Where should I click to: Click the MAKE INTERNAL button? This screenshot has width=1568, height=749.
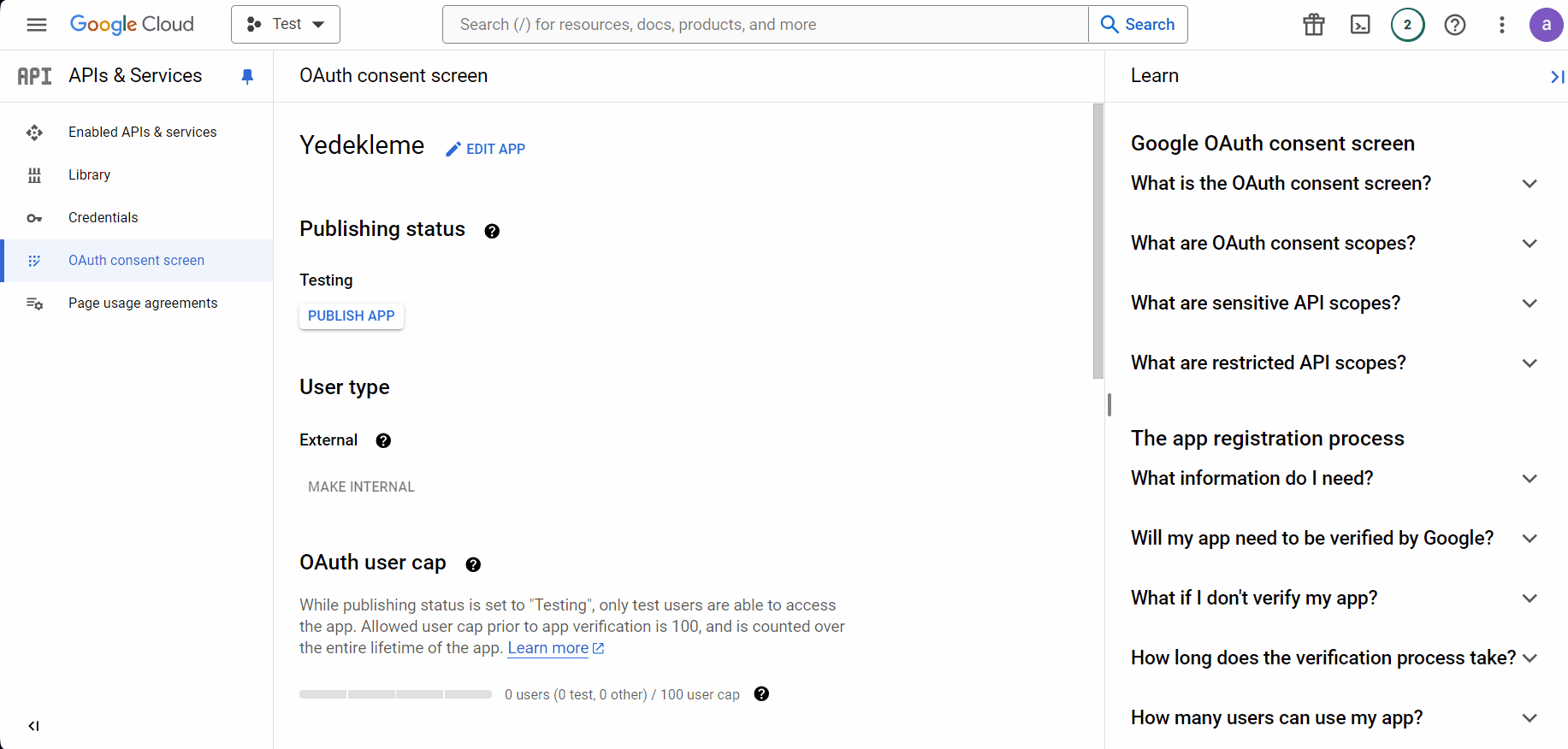coord(361,487)
